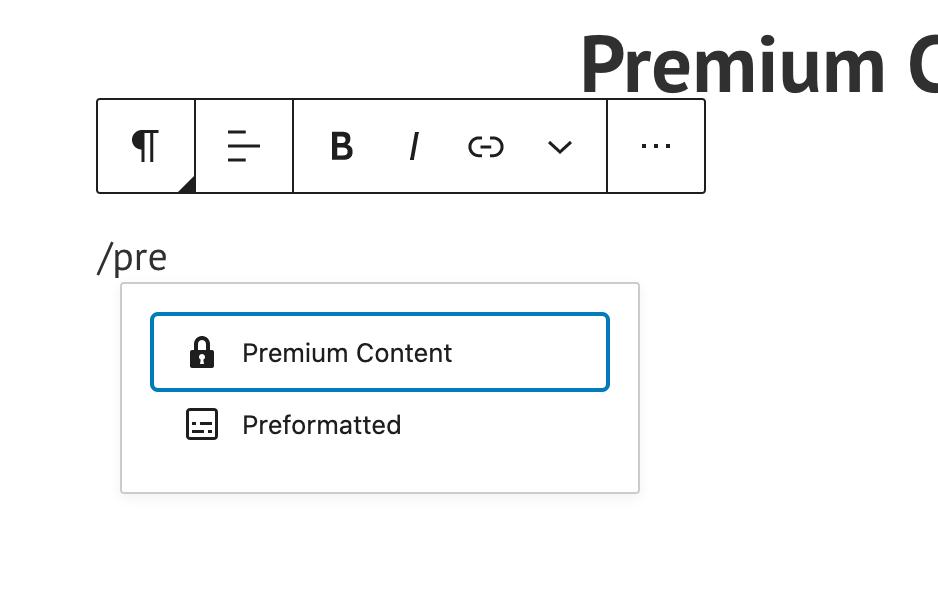Click the corner triangle on the paragraph button
The height and width of the screenshot is (602, 938).
tap(185, 183)
